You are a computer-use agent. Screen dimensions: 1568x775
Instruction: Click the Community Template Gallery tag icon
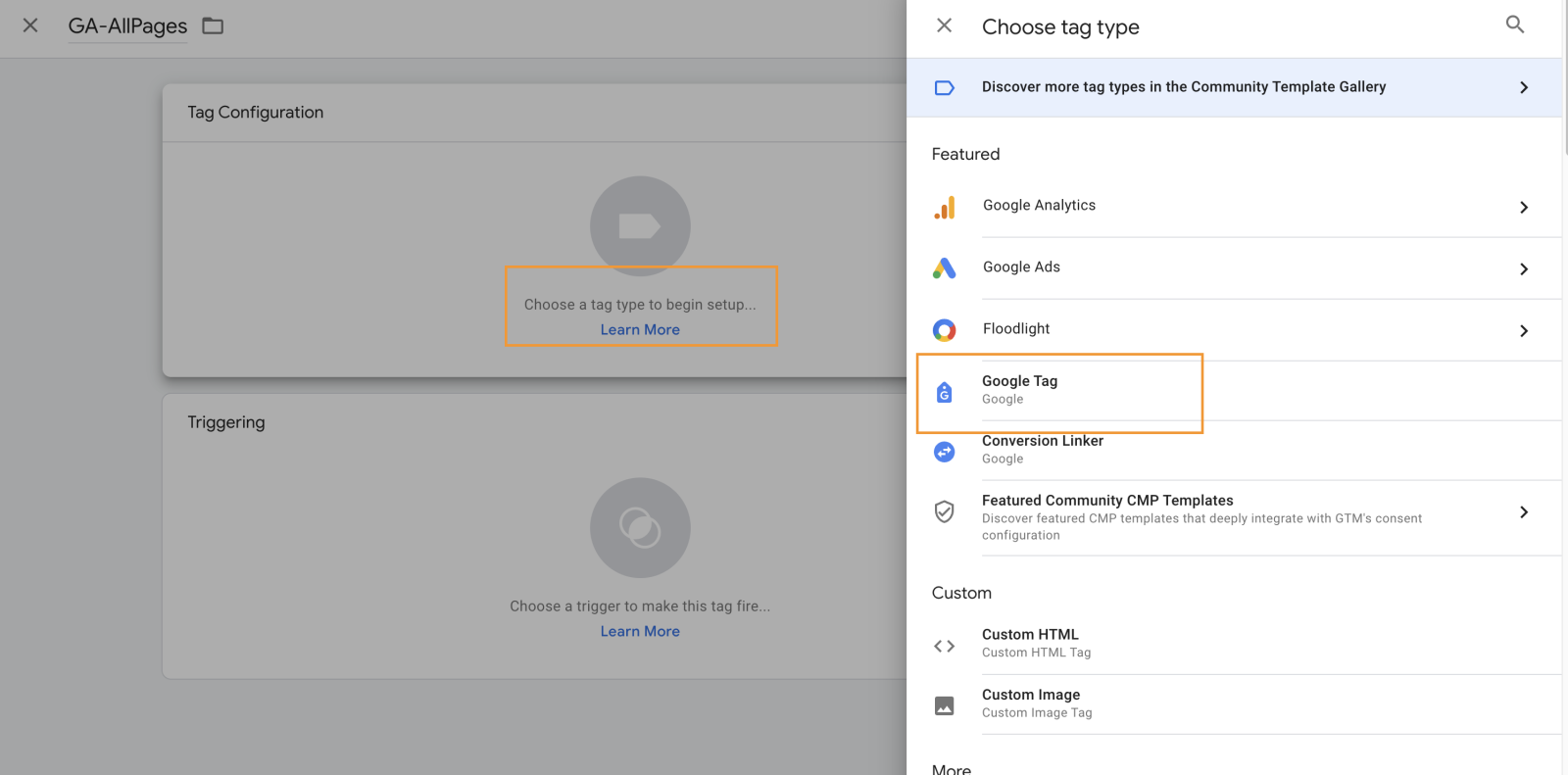point(944,88)
